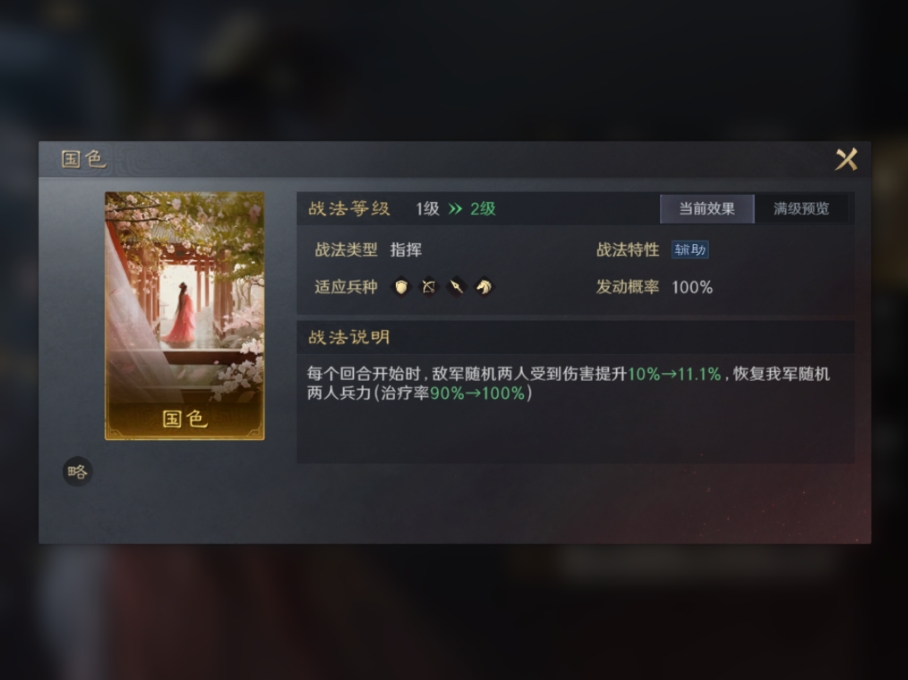908x680 pixels.
Task: Tap the round 略 button
Action: (78, 471)
